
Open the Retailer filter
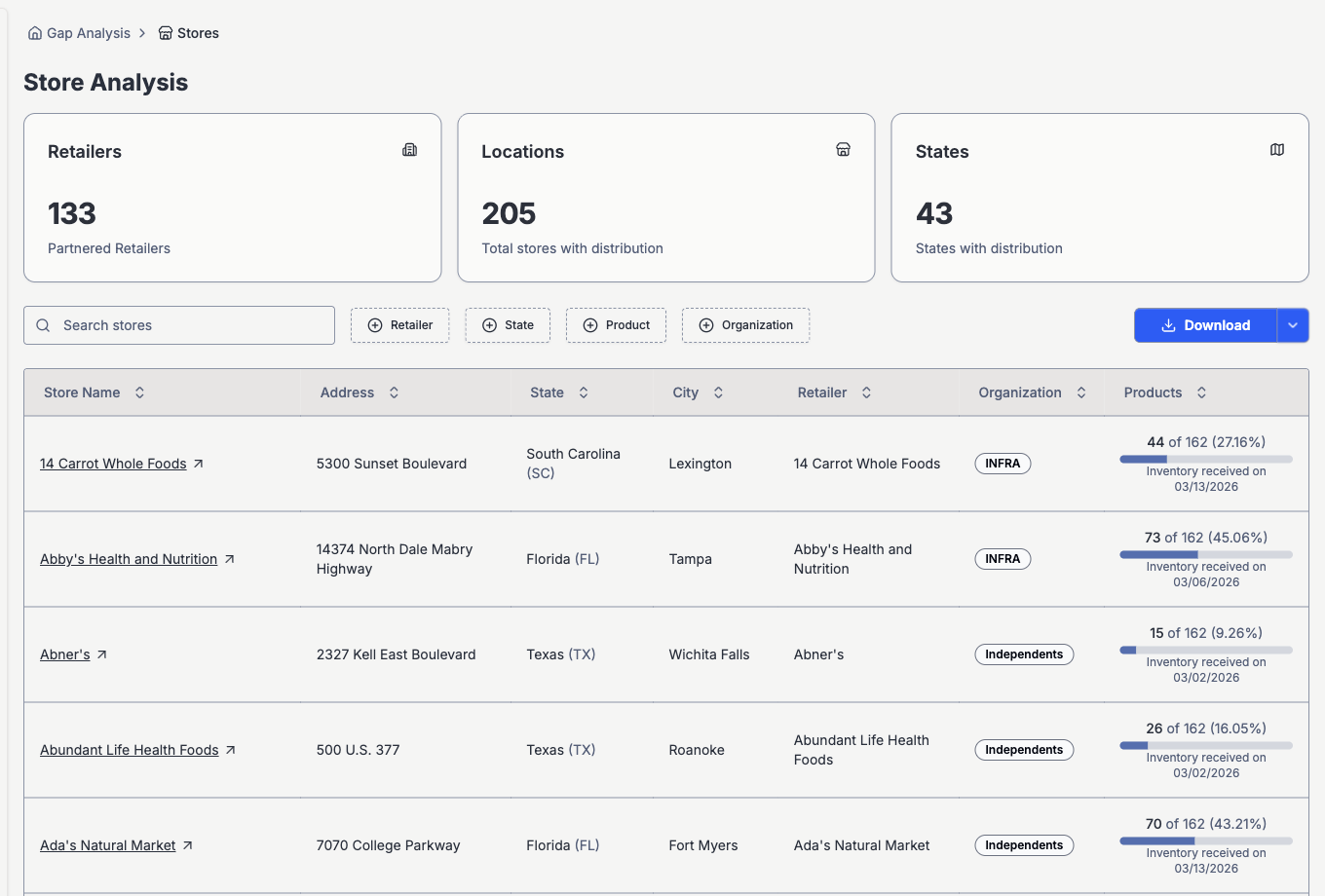pyautogui.click(x=400, y=325)
